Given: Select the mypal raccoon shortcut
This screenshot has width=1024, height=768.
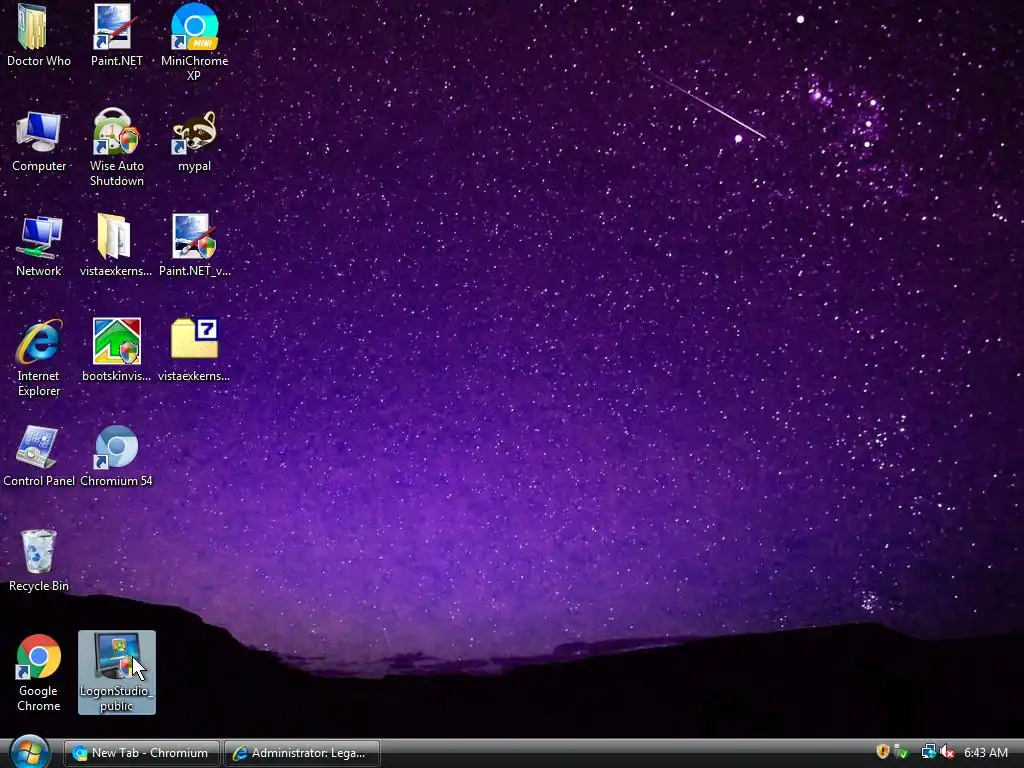Looking at the screenshot, I should [x=194, y=141].
